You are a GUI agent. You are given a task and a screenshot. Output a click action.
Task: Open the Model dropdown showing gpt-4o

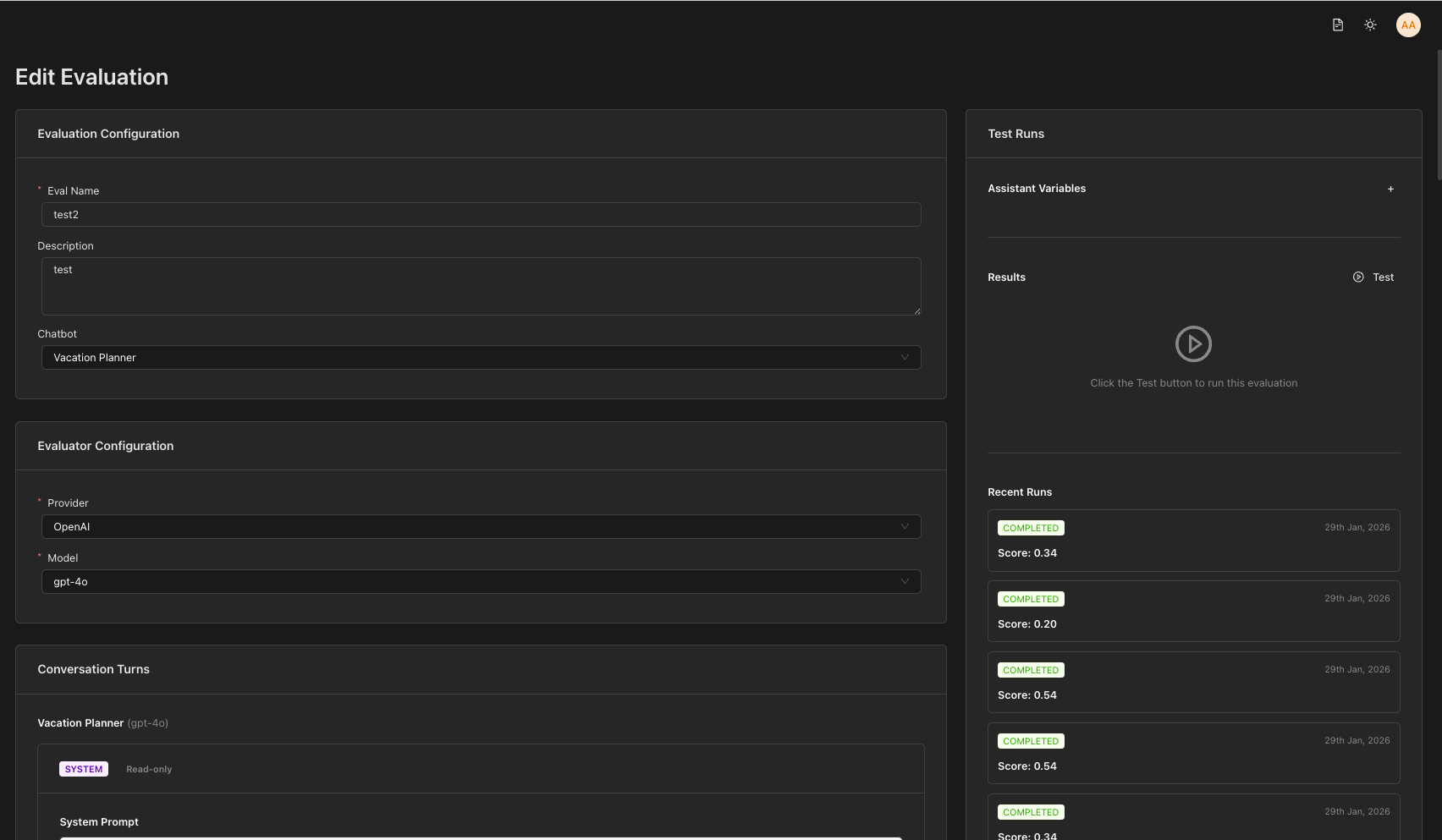tap(481, 581)
